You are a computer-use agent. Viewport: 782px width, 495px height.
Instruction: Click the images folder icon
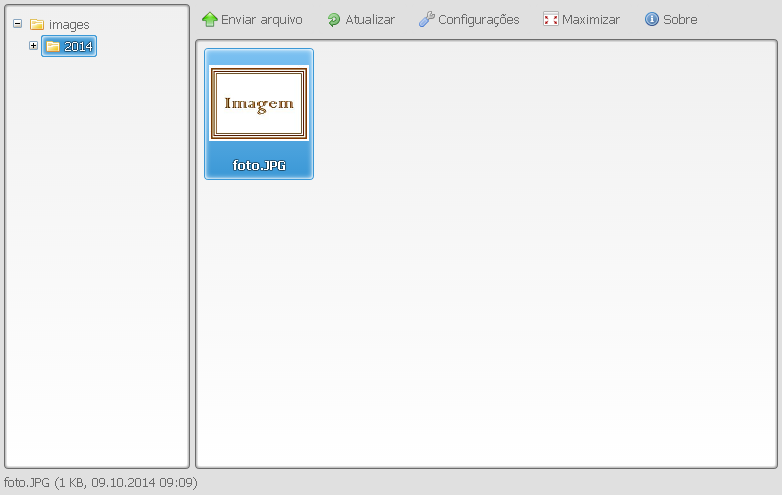pos(37,24)
